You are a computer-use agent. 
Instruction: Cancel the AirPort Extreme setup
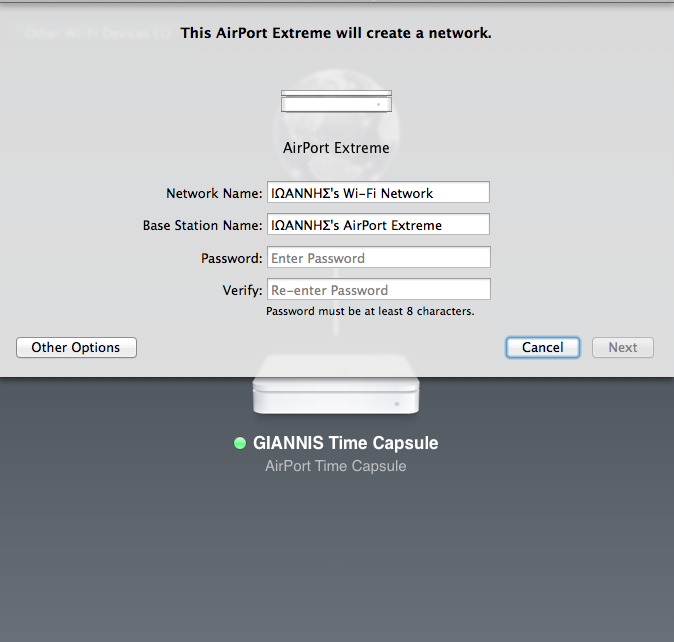tap(542, 347)
